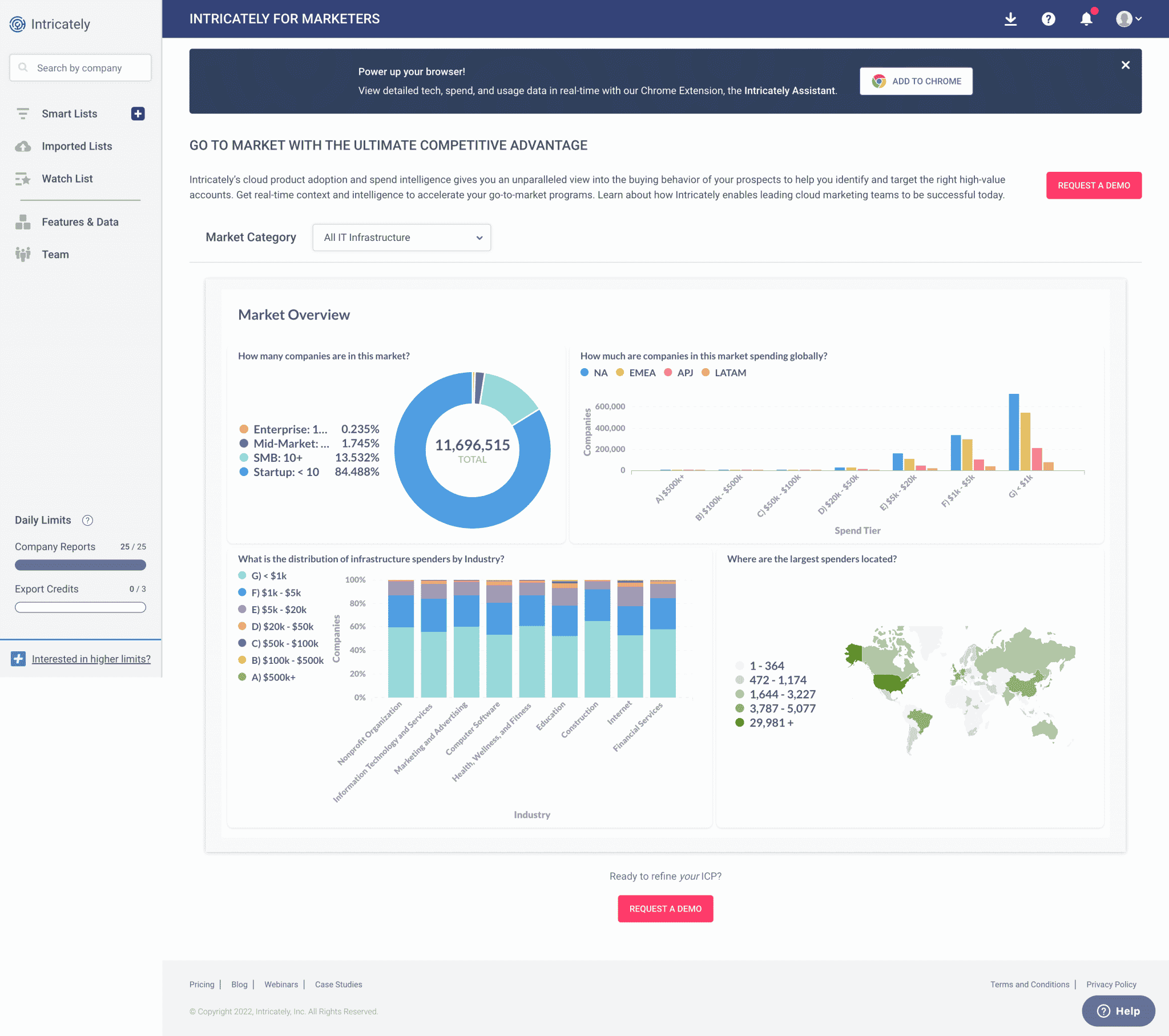Open the notifications bell icon
1169x1036 pixels.
(1087, 19)
